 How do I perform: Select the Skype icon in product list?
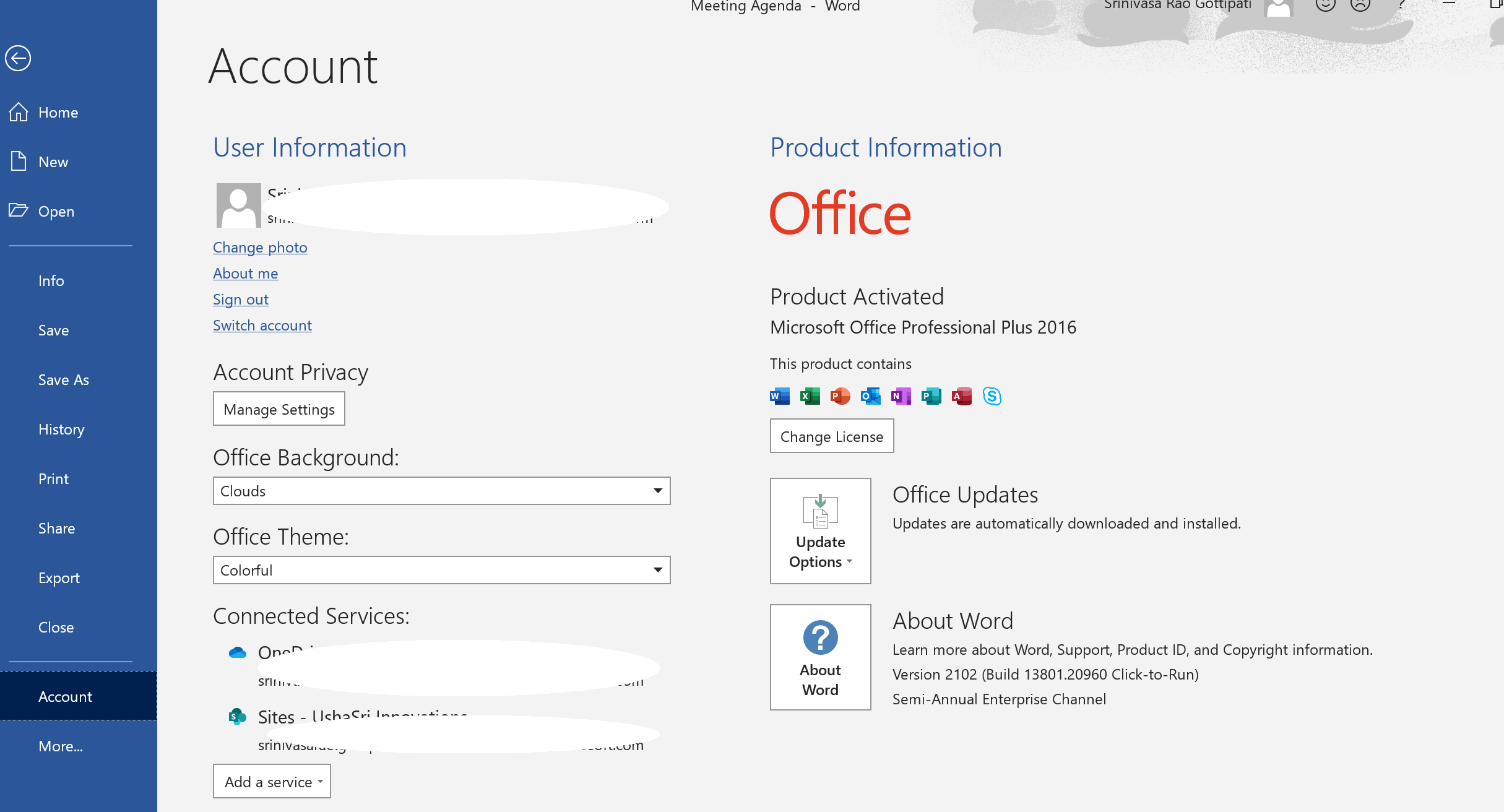coord(992,396)
